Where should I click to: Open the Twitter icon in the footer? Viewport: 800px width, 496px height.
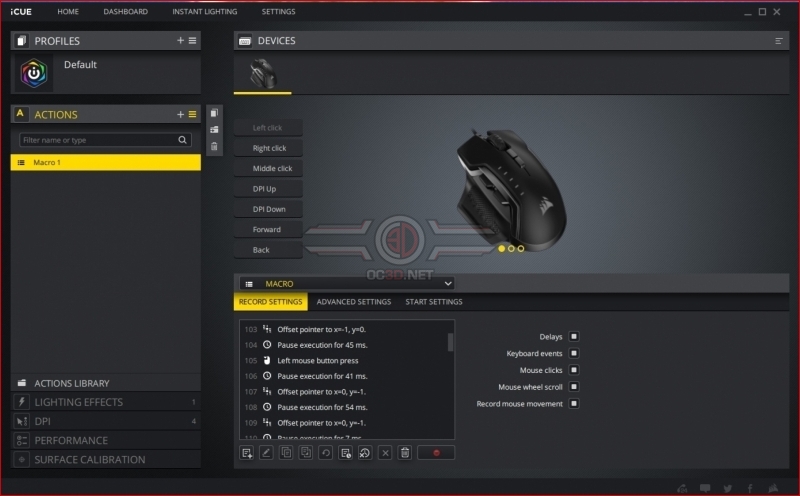pyautogui.click(x=728, y=488)
